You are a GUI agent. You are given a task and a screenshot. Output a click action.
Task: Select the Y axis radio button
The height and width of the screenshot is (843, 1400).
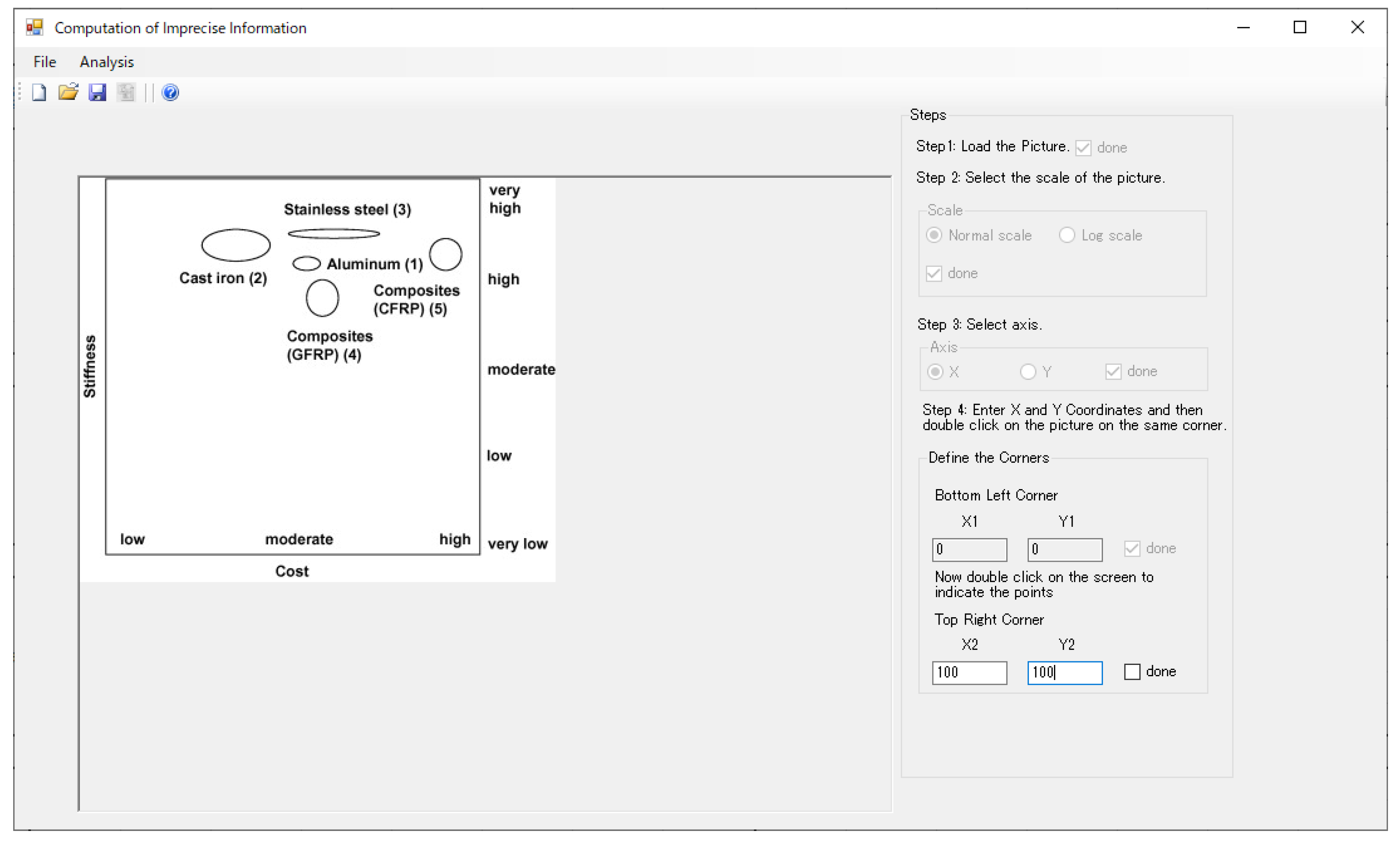1028,372
